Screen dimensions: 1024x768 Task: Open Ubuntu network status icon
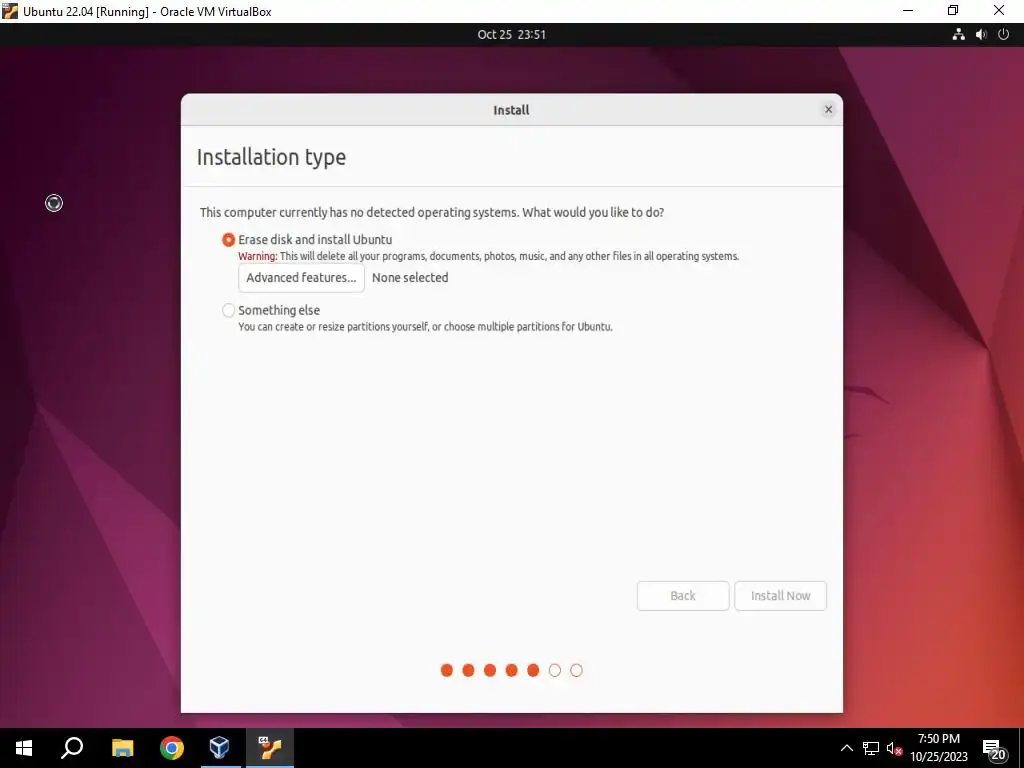[x=958, y=35]
